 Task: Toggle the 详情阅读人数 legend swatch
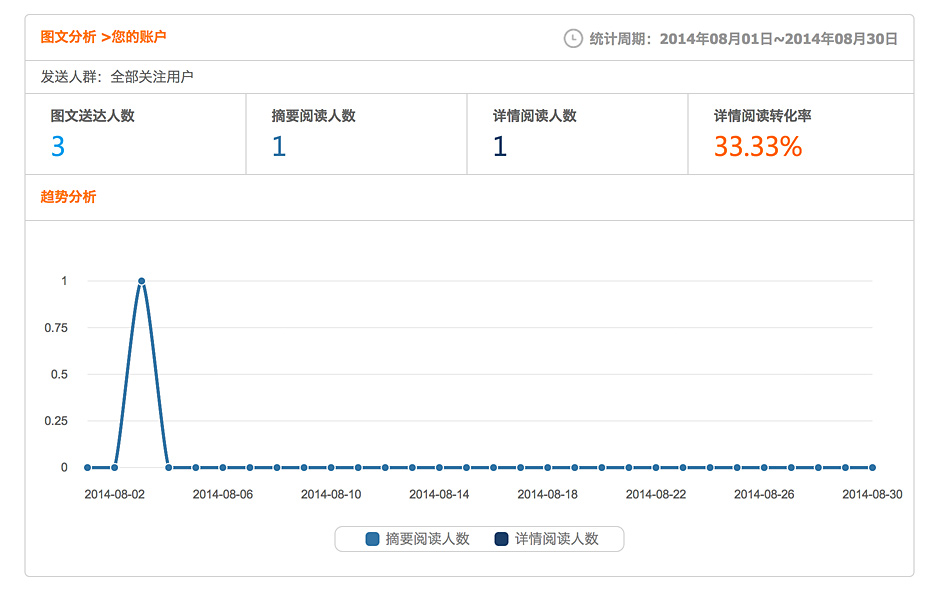coord(501,539)
